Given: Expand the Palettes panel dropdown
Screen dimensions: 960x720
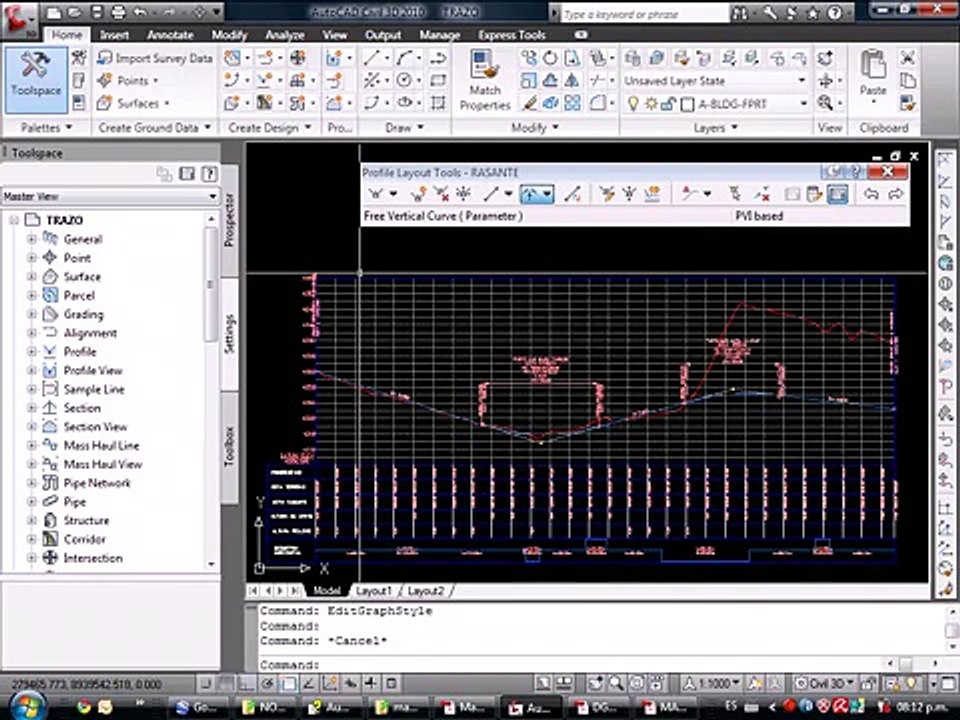Looking at the screenshot, I should point(47,128).
